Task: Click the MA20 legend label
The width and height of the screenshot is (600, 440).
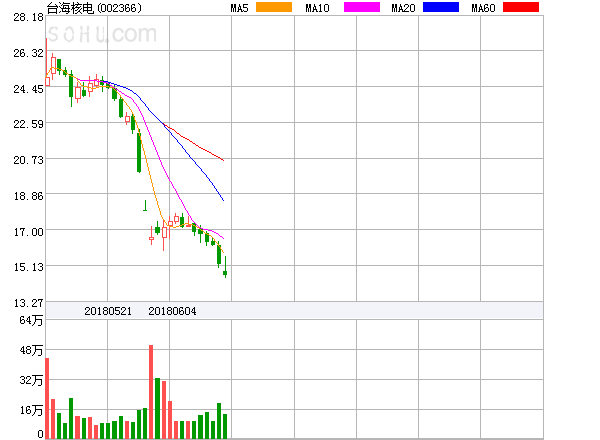Action: tap(403, 8)
